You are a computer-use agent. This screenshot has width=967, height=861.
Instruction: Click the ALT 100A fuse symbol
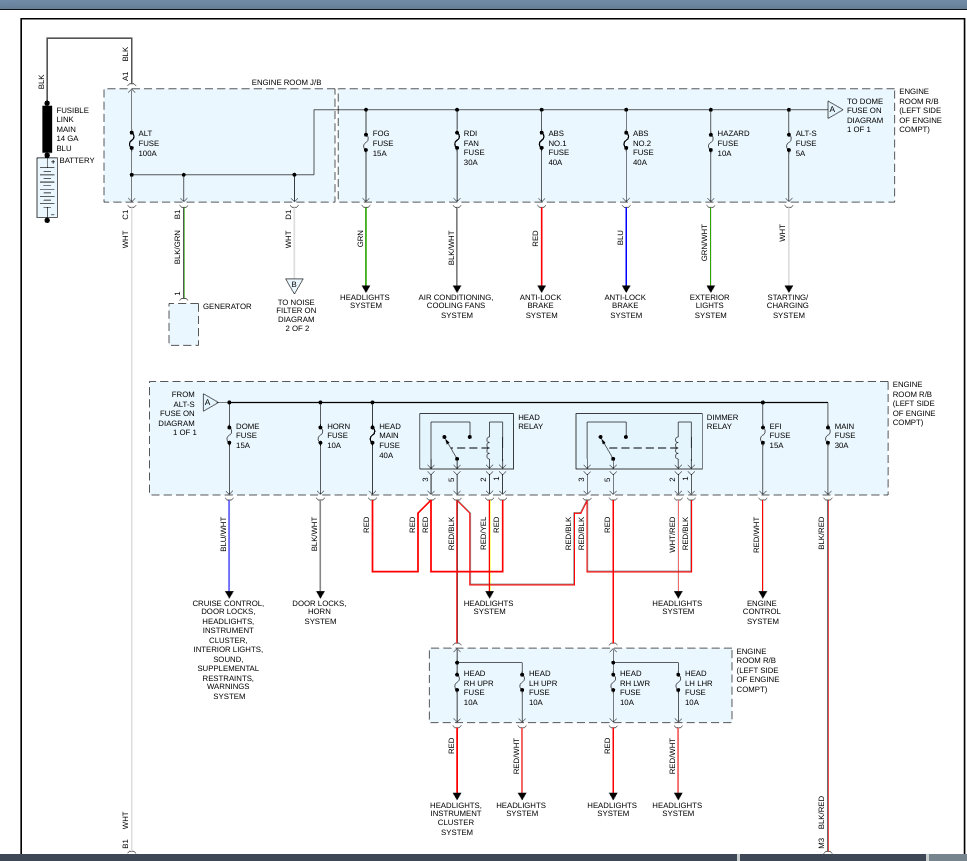(x=131, y=142)
